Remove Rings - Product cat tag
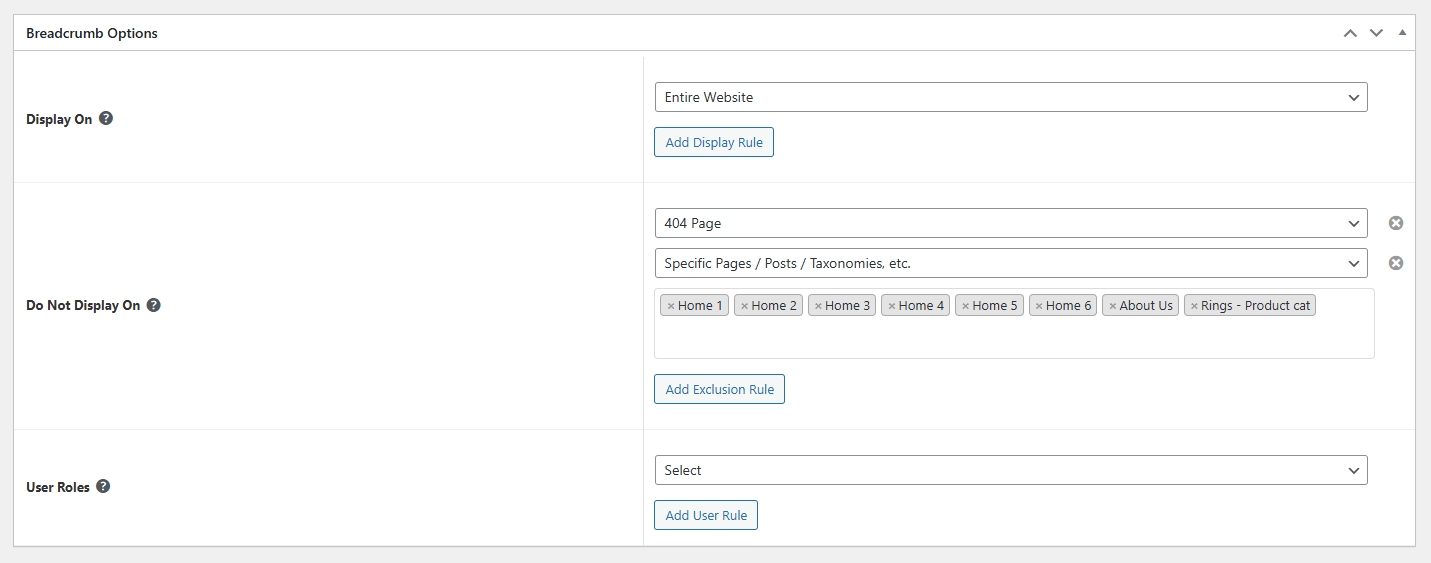1431x563 pixels. click(1194, 306)
